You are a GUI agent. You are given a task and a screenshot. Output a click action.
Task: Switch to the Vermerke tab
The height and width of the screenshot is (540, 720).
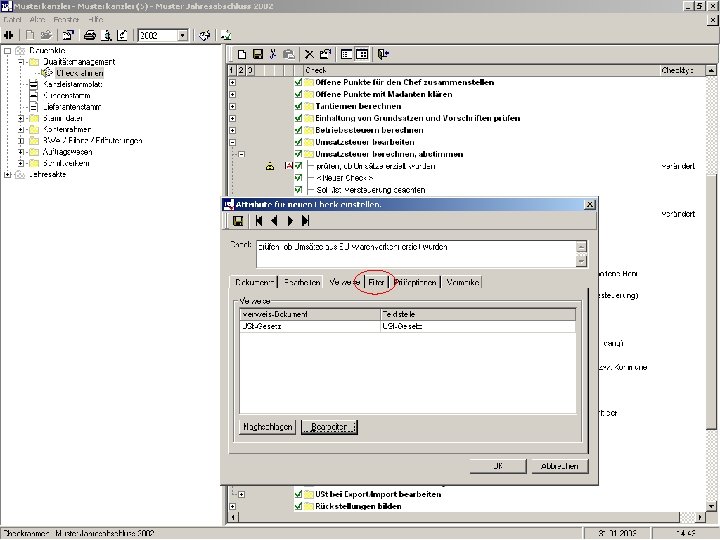463,282
